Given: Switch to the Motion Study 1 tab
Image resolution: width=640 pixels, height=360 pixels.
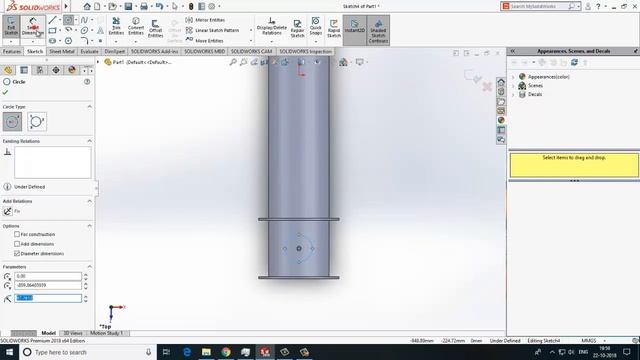Looking at the screenshot, I should (x=107, y=333).
